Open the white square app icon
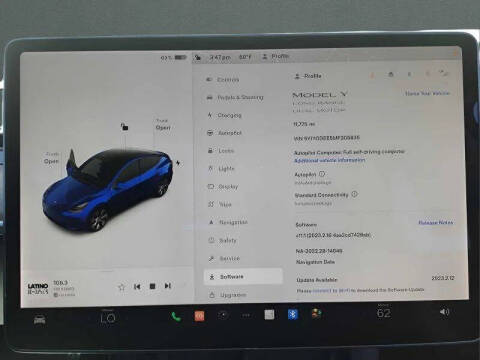The height and width of the screenshot is (360, 480). point(269,314)
